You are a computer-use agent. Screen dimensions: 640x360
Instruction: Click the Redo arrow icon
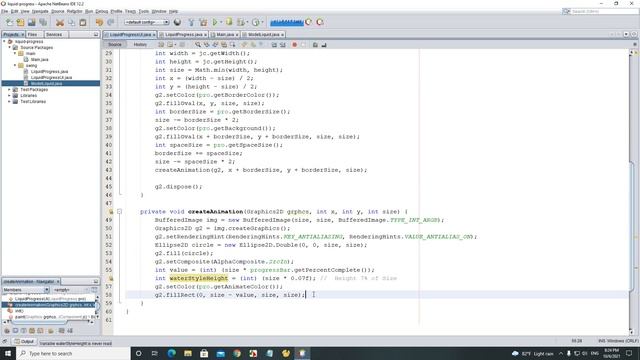coord(111,22)
